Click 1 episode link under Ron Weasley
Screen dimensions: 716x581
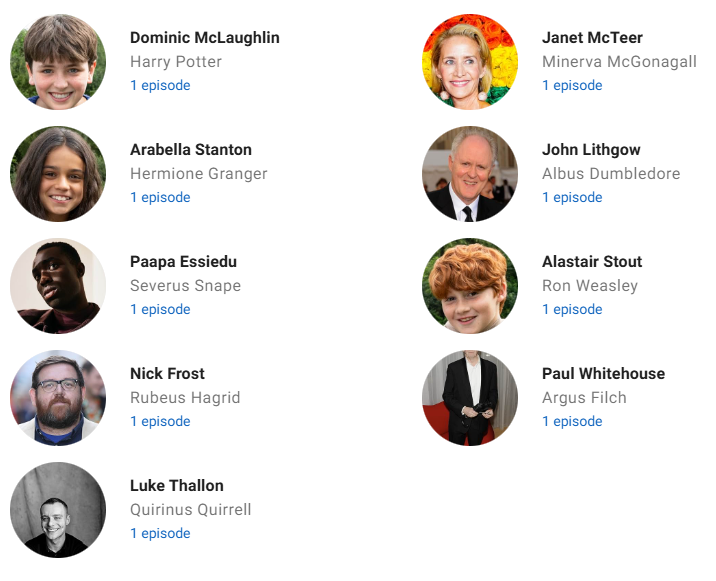[x=572, y=309]
